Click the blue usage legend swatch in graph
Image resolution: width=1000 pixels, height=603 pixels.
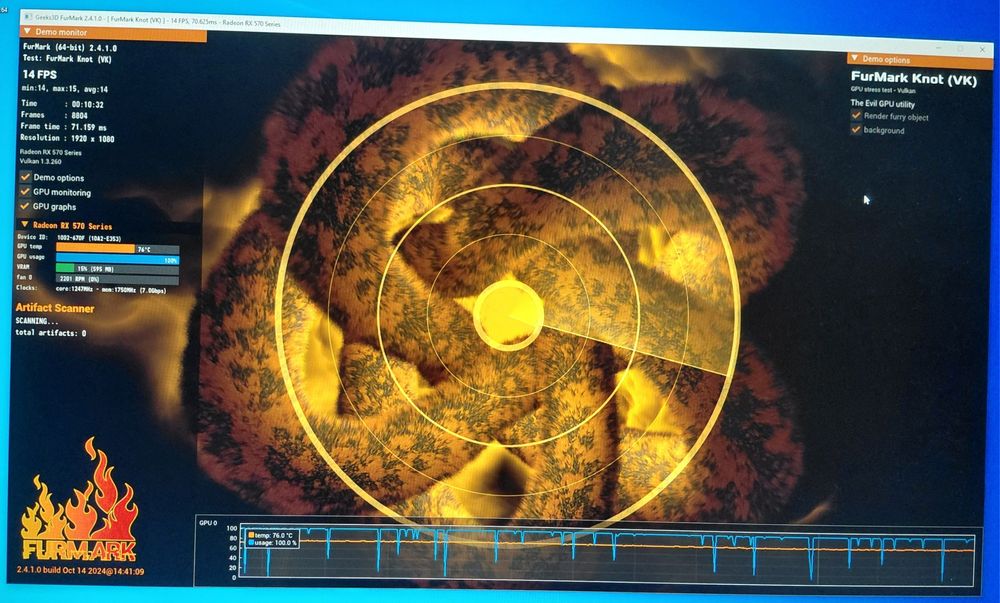click(251, 542)
